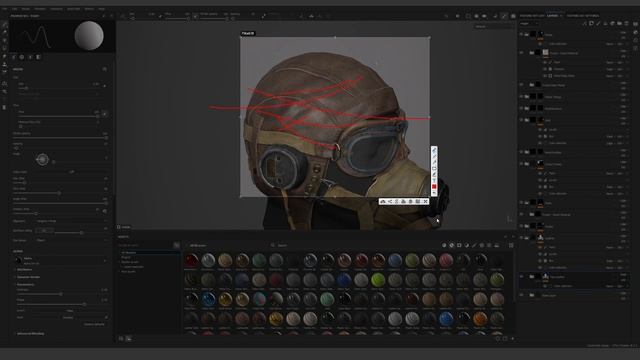The width and height of the screenshot is (640, 360).
Task: Click the plus icon at assets panel bottom
Action: point(512,338)
